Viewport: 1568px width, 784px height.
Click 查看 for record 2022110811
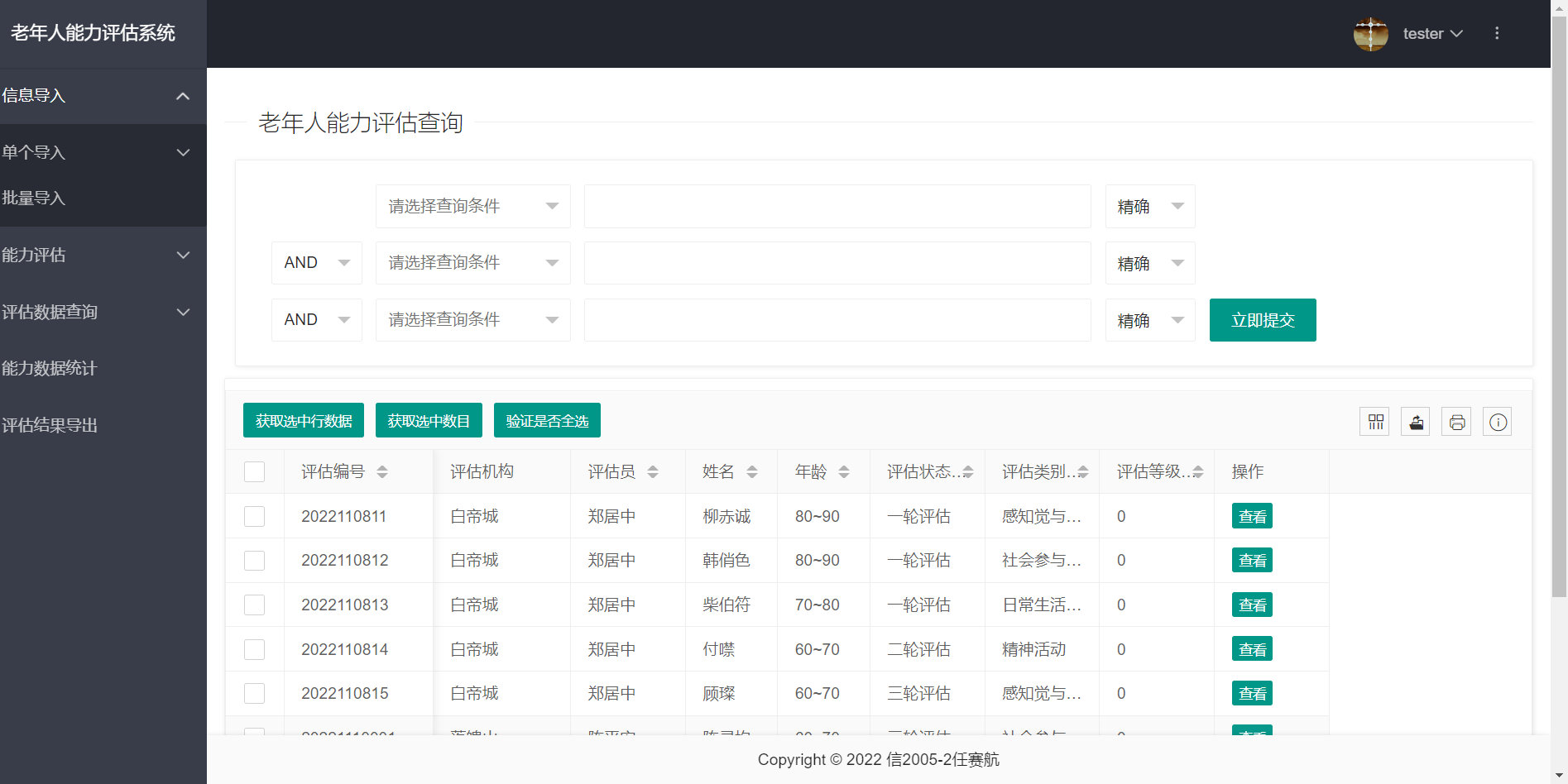(x=1252, y=516)
